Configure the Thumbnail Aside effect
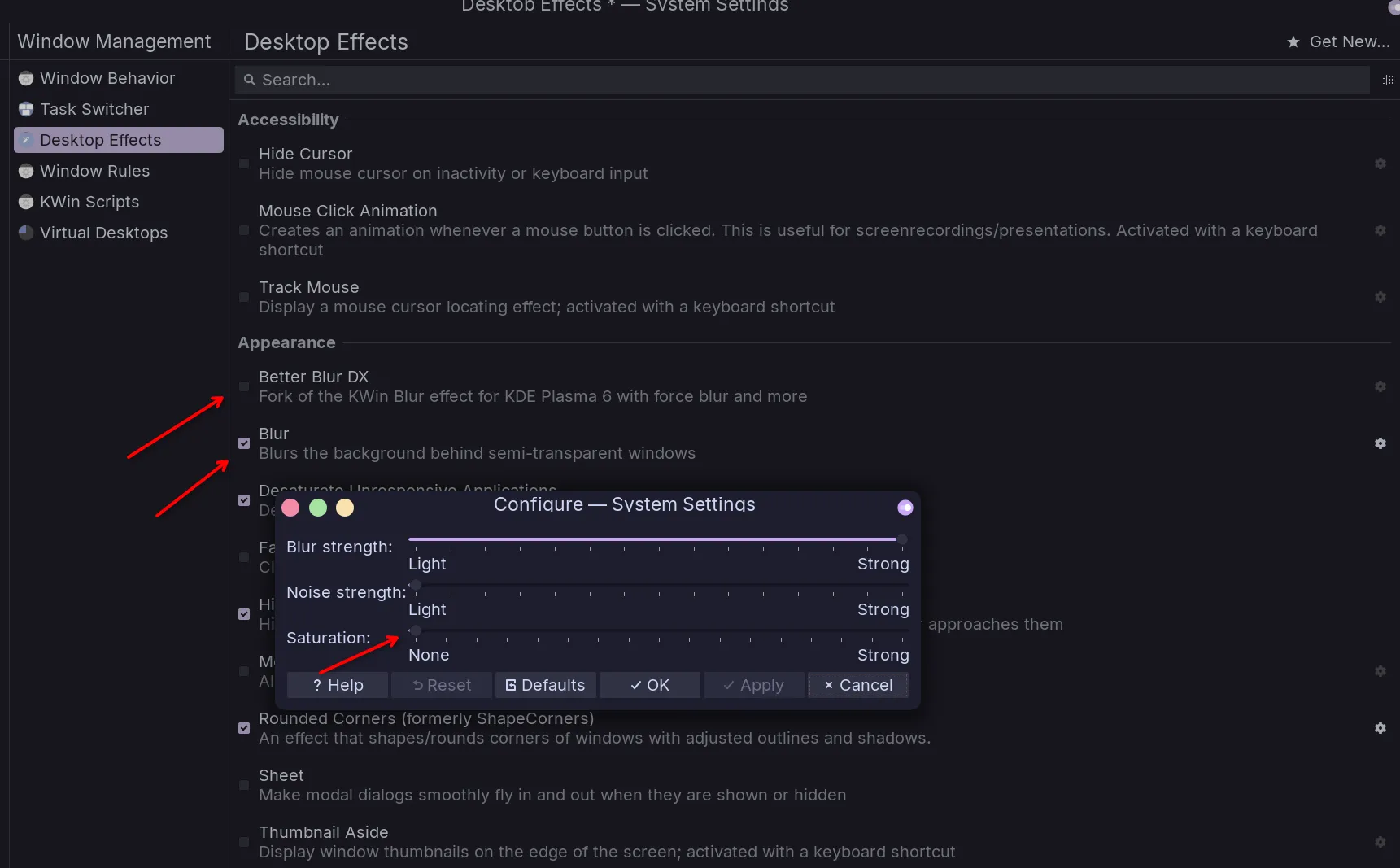This screenshot has width=1400, height=868. [x=1380, y=842]
